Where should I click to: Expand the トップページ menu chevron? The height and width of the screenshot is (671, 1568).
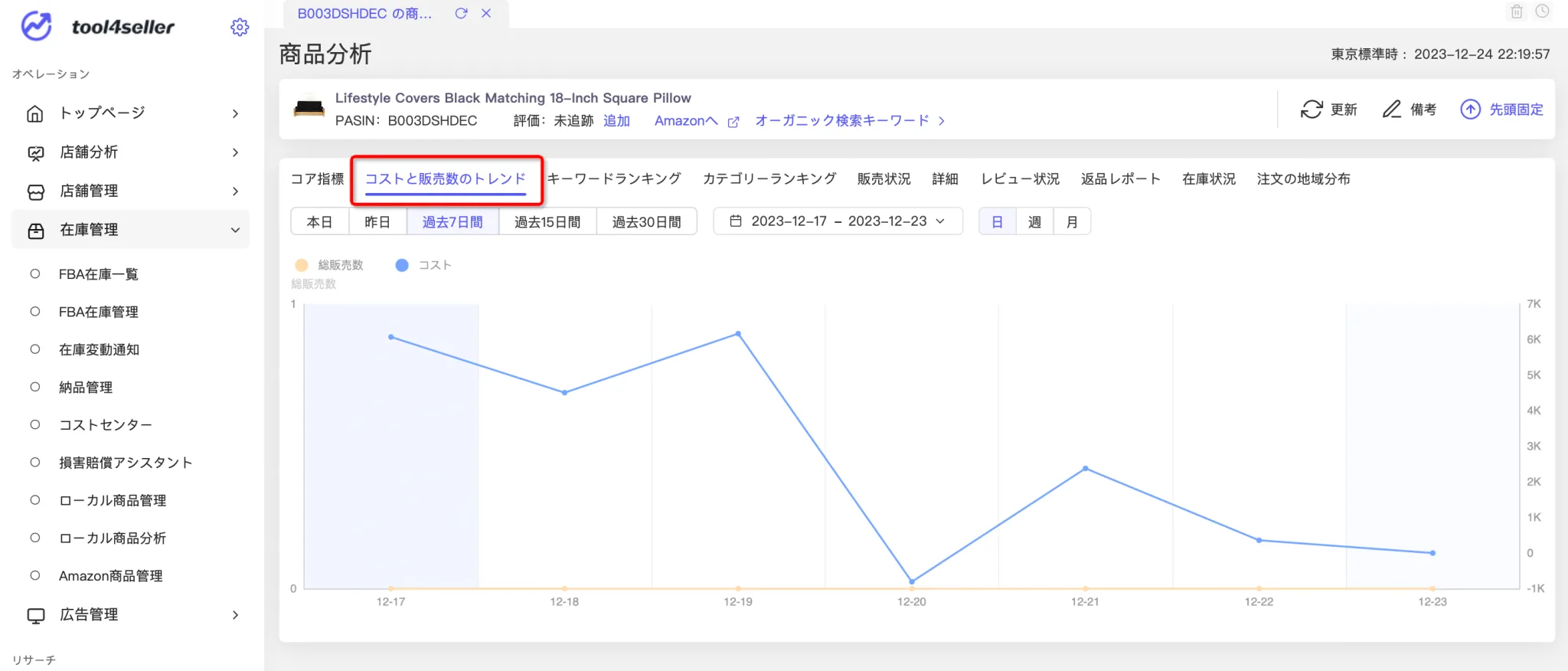tap(235, 113)
